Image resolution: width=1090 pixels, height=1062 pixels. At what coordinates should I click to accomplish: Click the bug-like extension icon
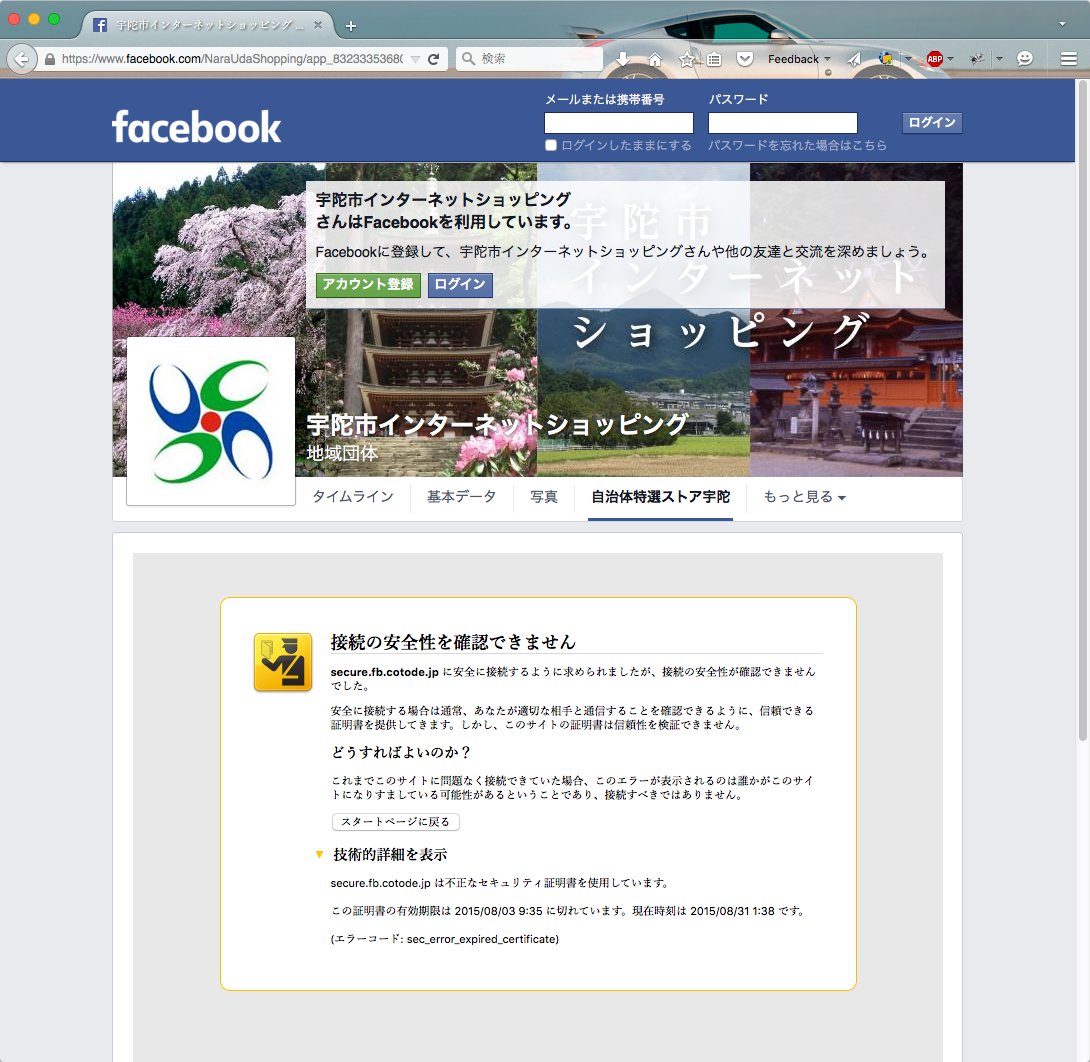coord(977,59)
